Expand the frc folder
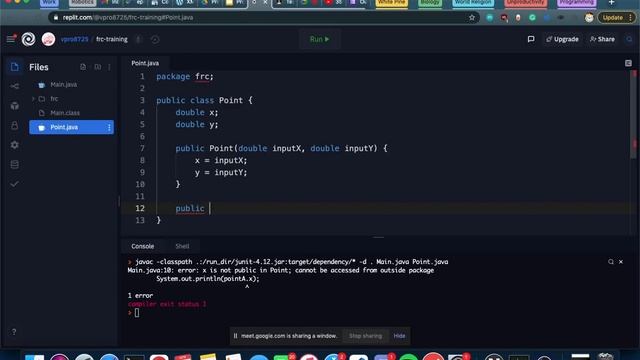The image size is (640, 360). pos(33,99)
